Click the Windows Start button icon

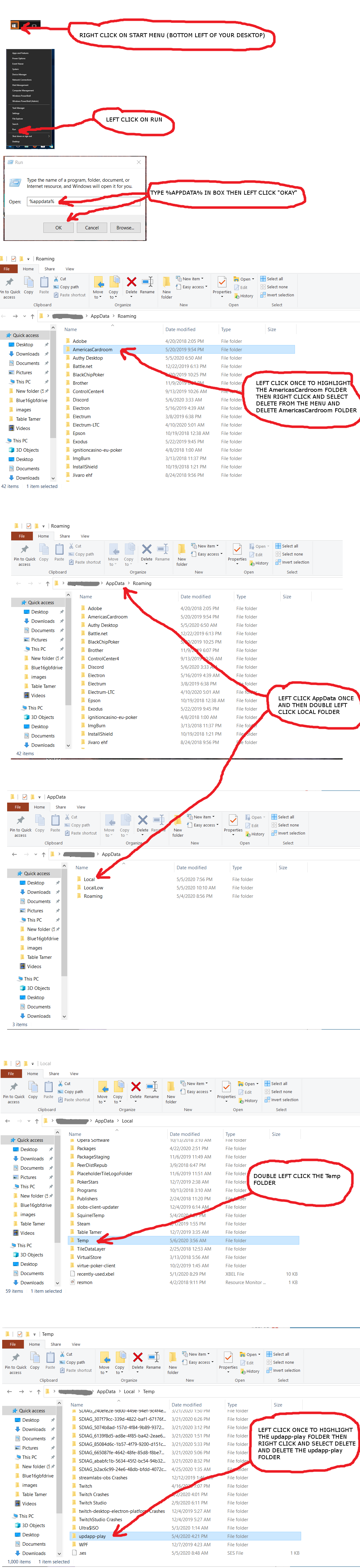15,25
